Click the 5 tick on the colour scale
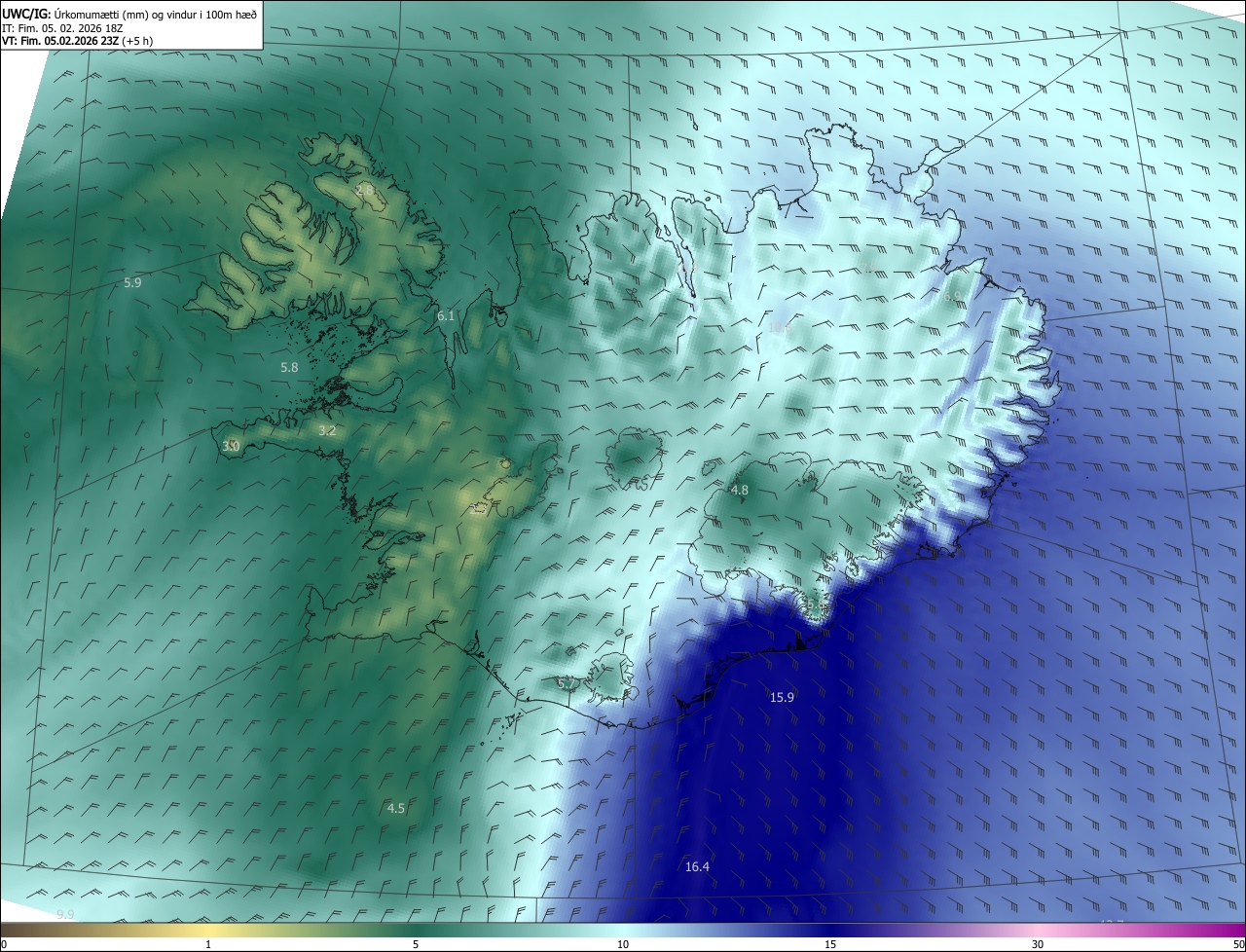This screenshot has width=1246, height=952. tap(416, 944)
